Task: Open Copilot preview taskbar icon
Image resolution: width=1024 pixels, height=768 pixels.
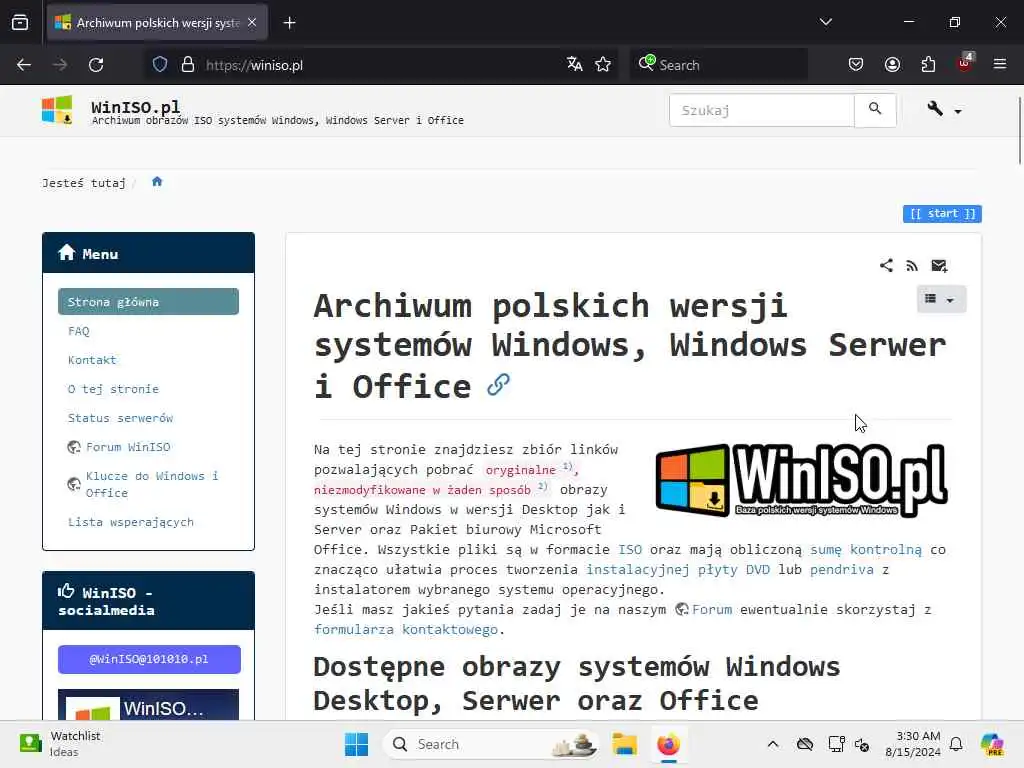Action: 992,744
